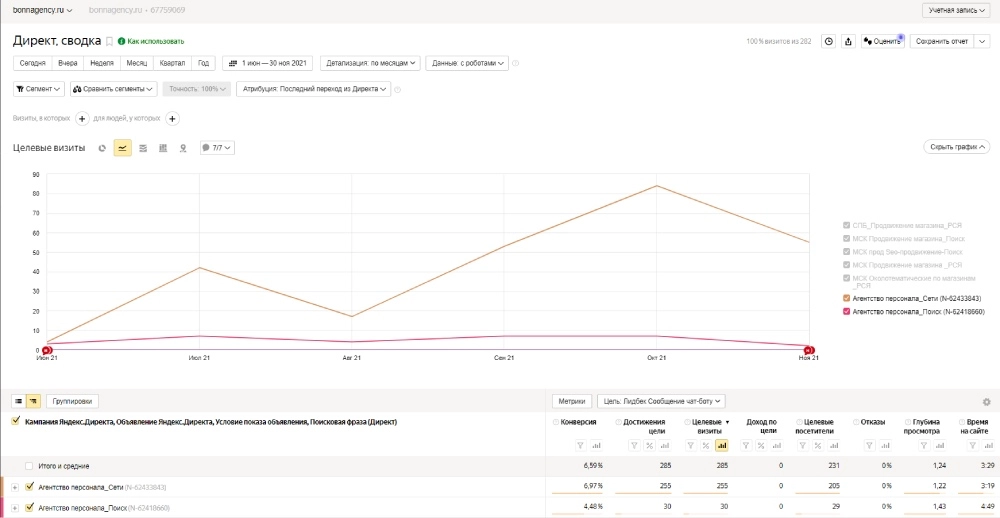Open table settings gear icon
Viewport: 1000px width, 518px height.
tap(987, 402)
